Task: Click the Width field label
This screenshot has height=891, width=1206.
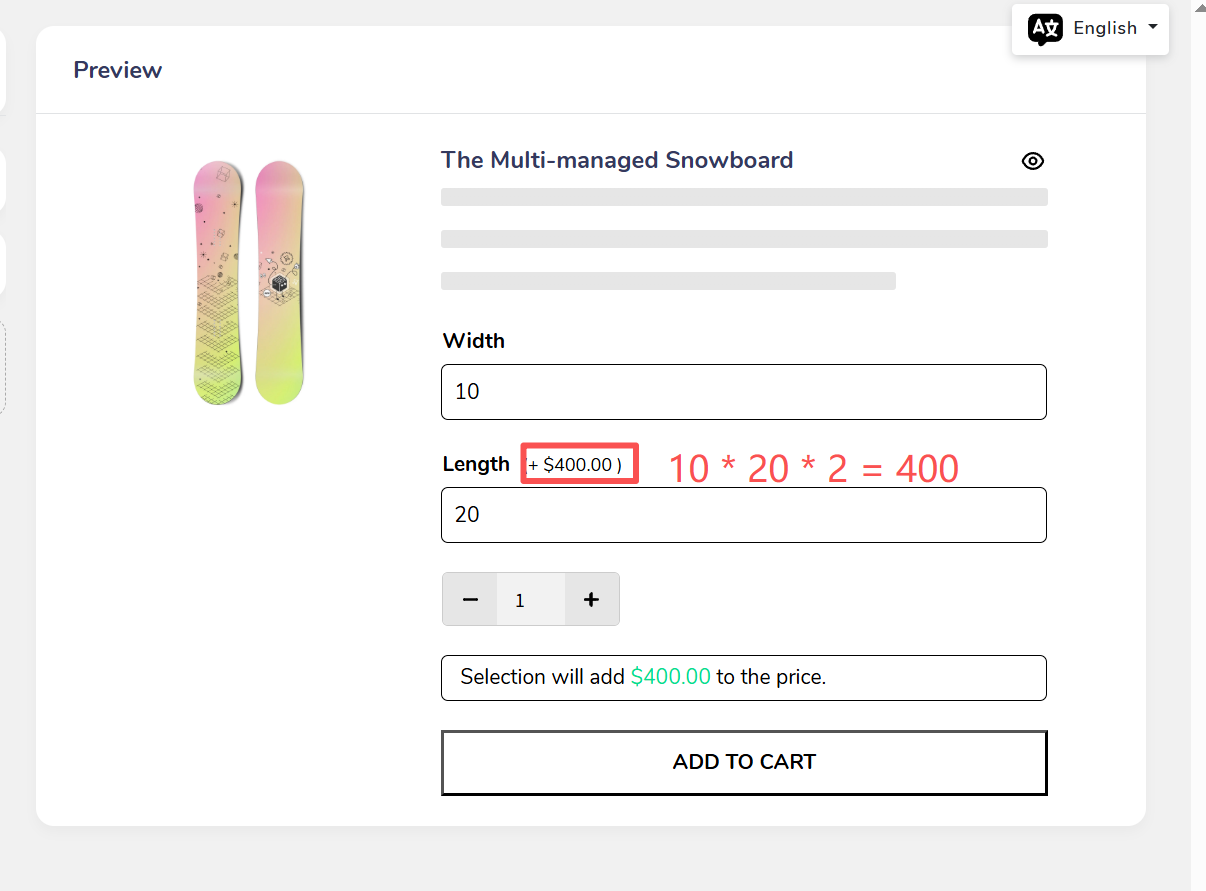Action: coord(473,341)
